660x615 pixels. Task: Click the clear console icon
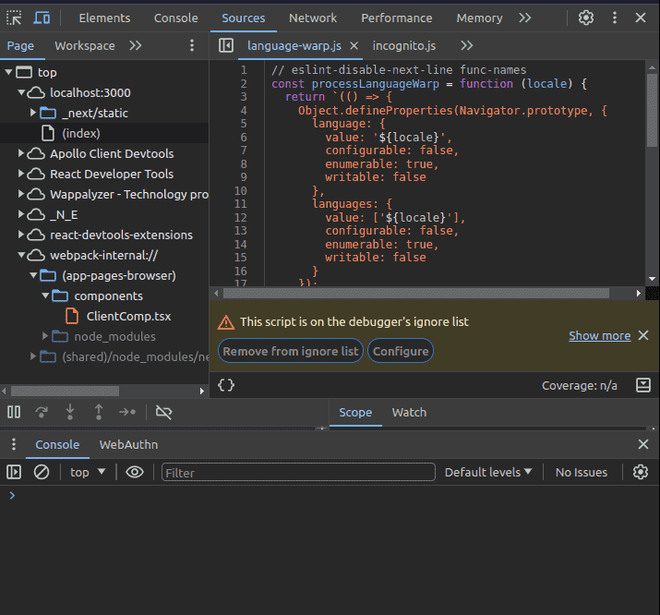coord(42,472)
